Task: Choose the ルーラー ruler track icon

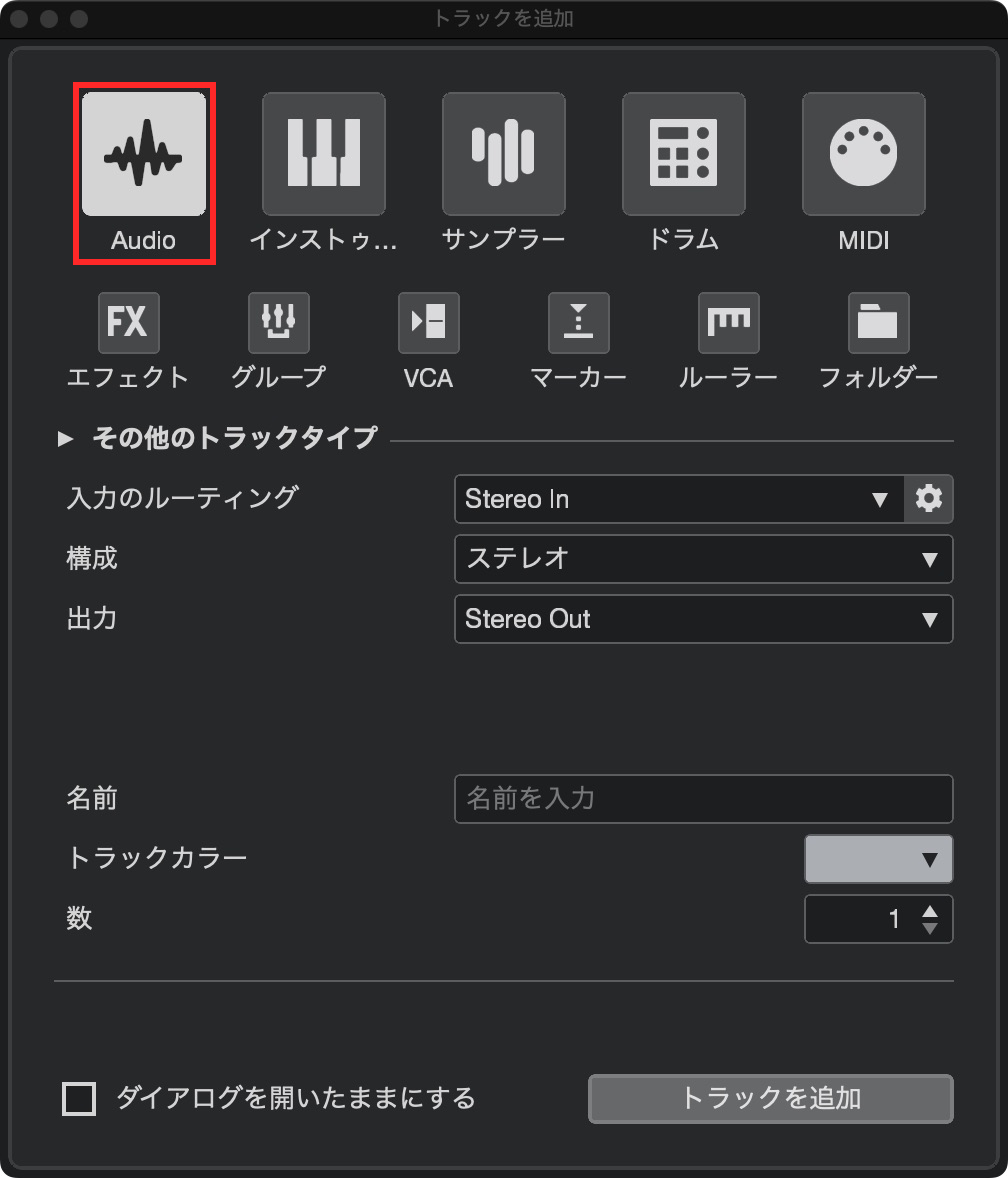Action: coord(729,323)
